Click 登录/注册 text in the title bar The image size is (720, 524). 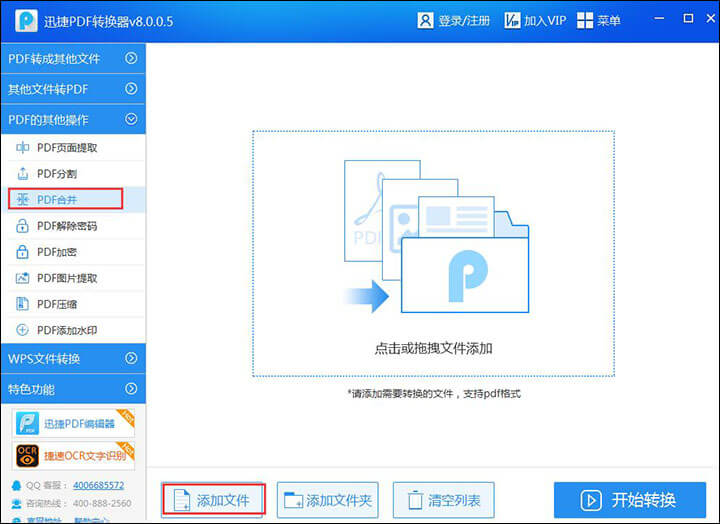(x=464, y=21)
